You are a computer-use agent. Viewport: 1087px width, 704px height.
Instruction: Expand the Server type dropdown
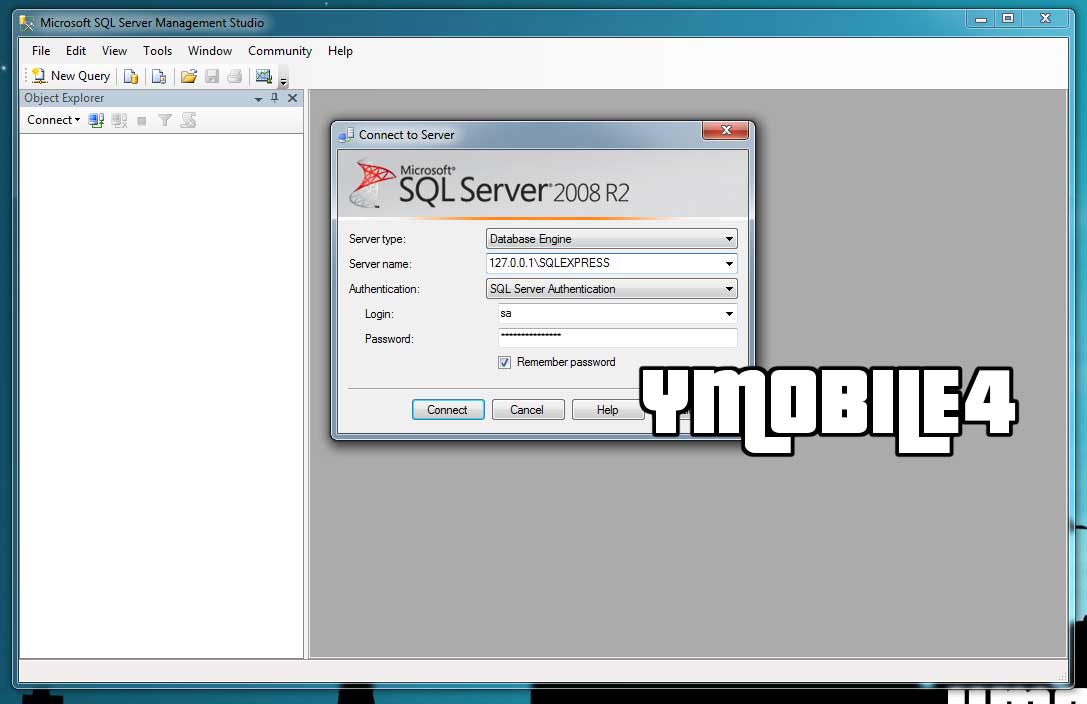tap(729, 239)
